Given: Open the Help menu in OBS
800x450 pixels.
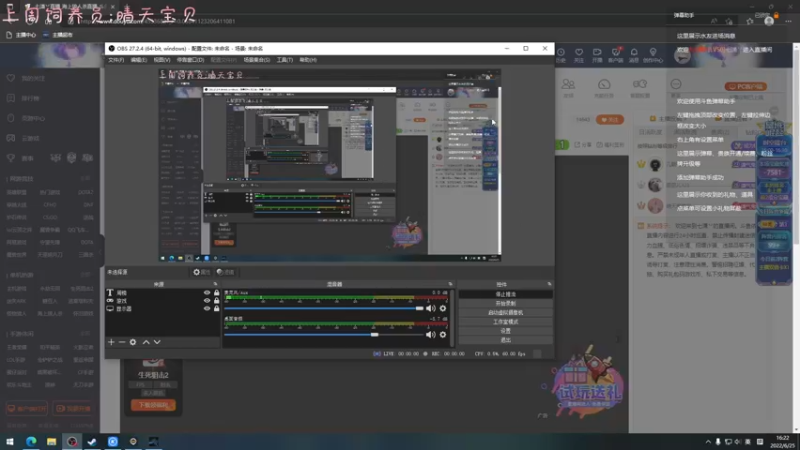Looking at the screenshot, I should (308, 60).
